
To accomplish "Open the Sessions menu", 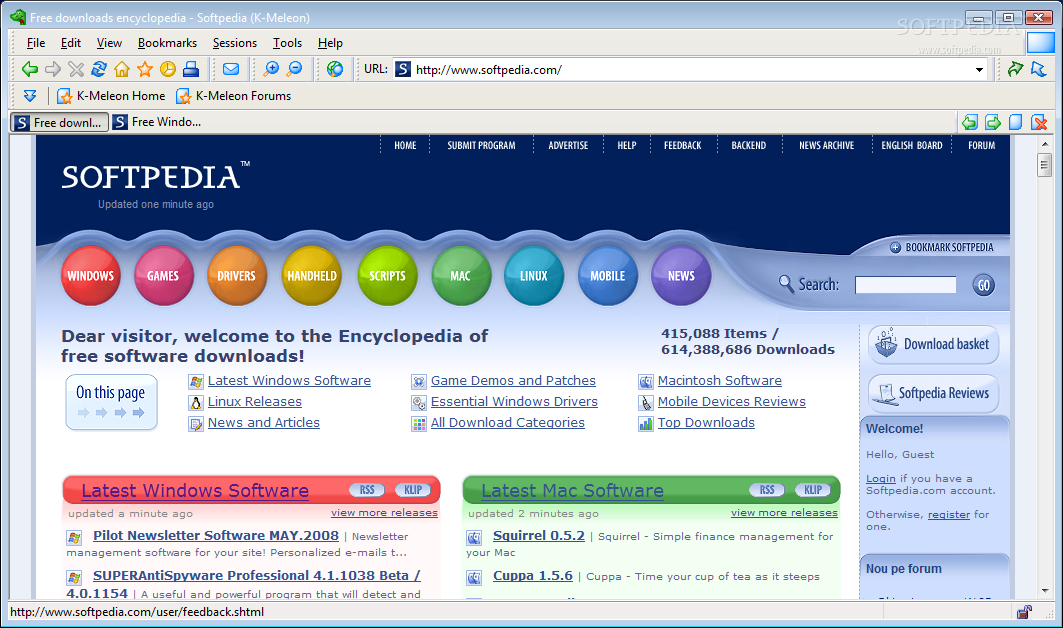I will click(235, 43).
